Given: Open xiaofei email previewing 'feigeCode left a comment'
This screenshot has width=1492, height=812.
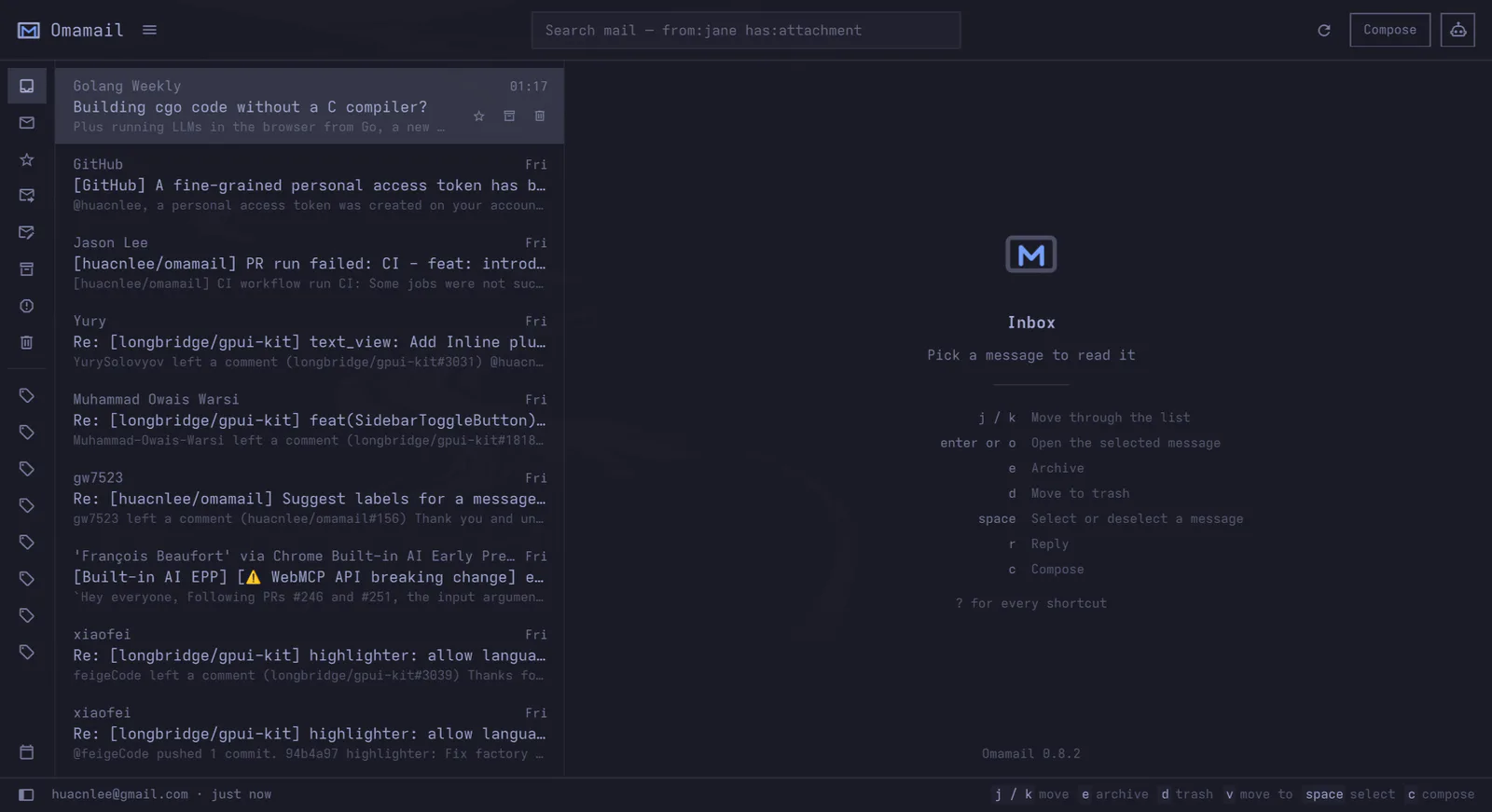Looking at the screenshot, I should click(x=310, y=654).
